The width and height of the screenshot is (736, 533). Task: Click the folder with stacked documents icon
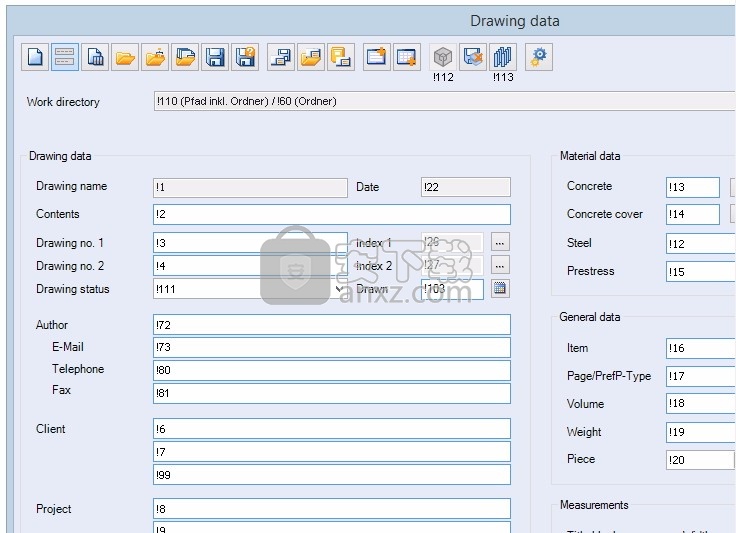click(x=185, y=57)
